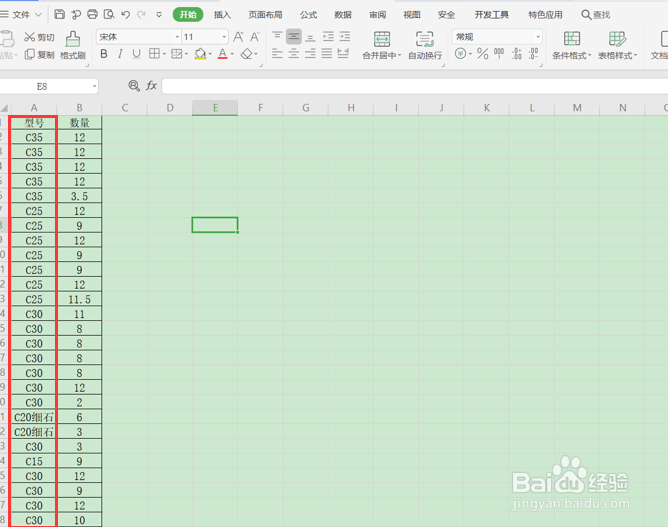The image size is (668, 527).
Task: Click in the formula bar input
Action: 415,86
